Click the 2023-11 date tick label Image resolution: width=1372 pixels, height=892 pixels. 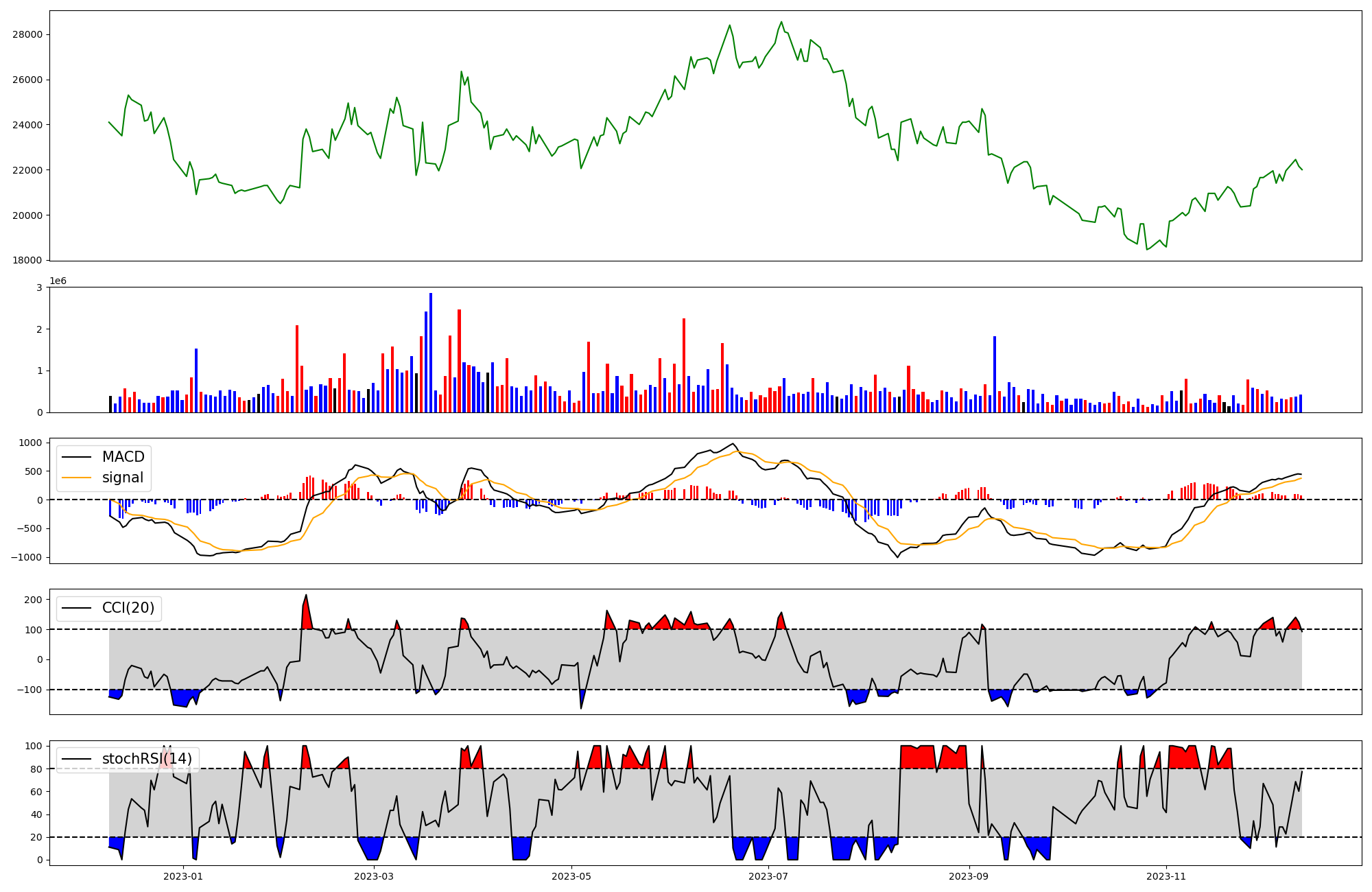pyautogui.click(x=1166, y=876)
